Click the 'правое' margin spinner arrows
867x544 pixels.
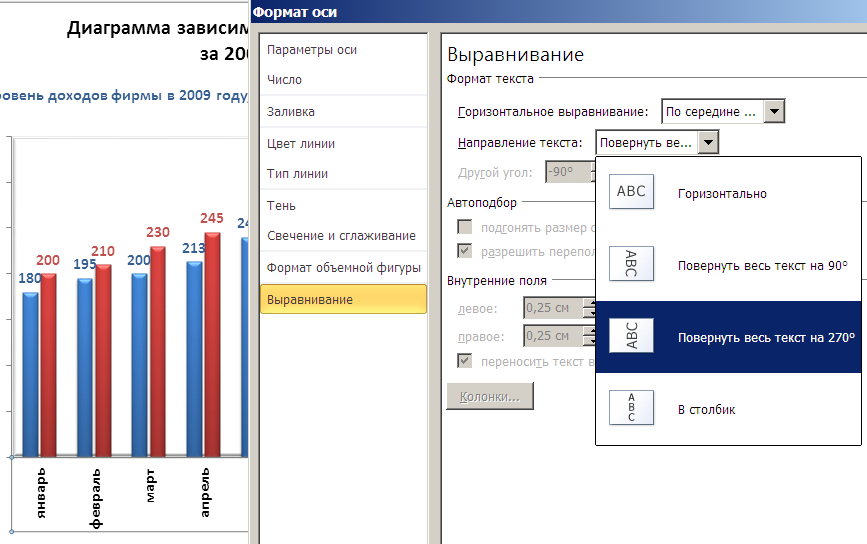[591, 336]
